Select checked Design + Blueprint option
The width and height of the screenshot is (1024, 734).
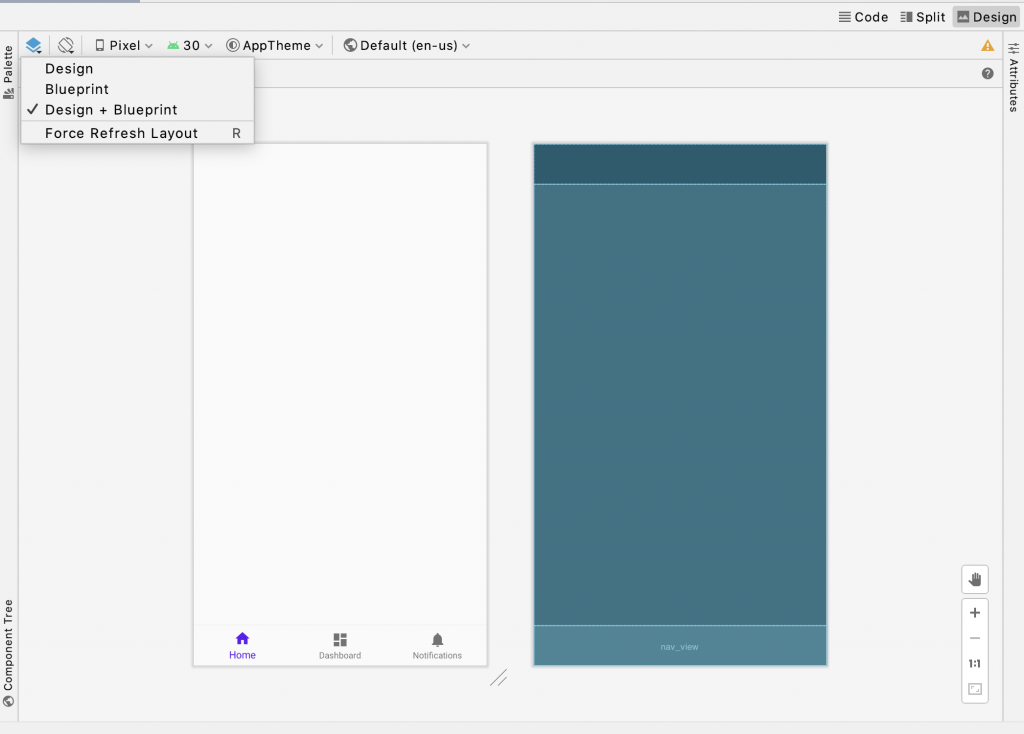click(137, 110)
